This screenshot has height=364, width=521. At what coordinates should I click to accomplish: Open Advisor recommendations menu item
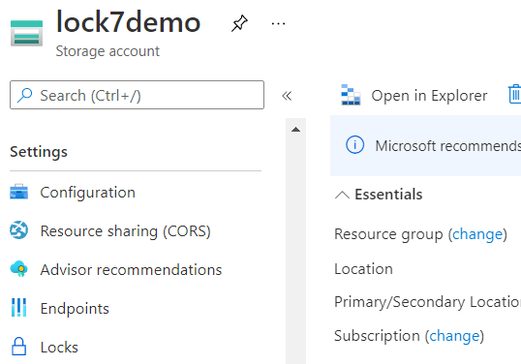(131, 270)
